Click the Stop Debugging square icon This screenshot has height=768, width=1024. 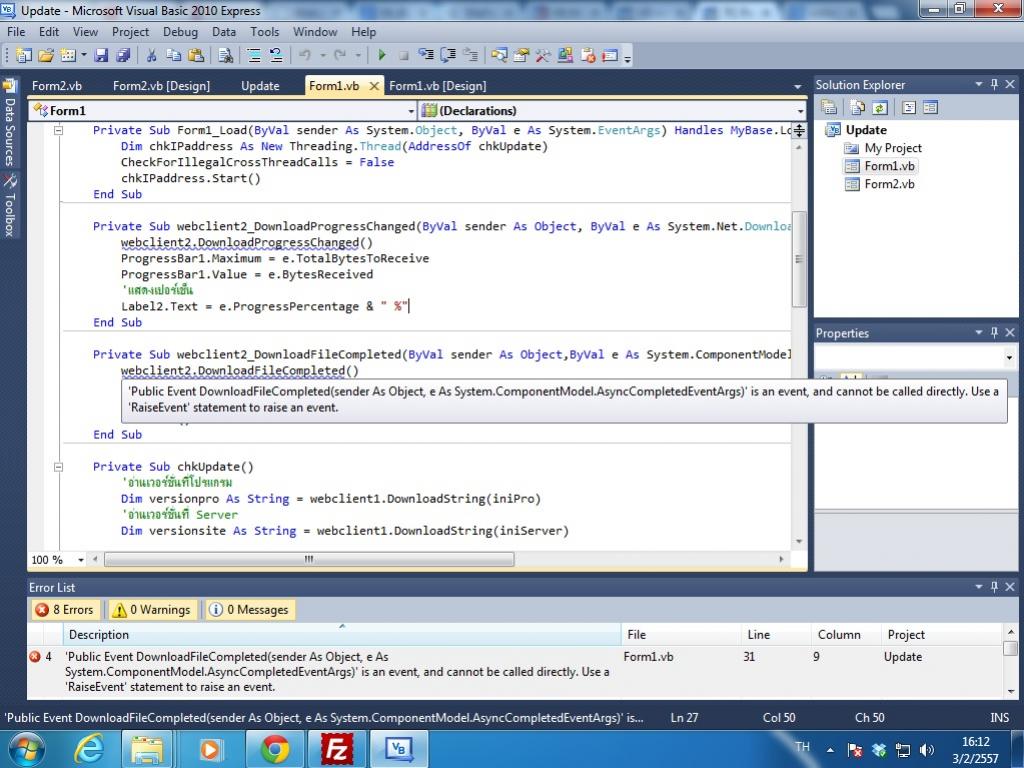404,56
